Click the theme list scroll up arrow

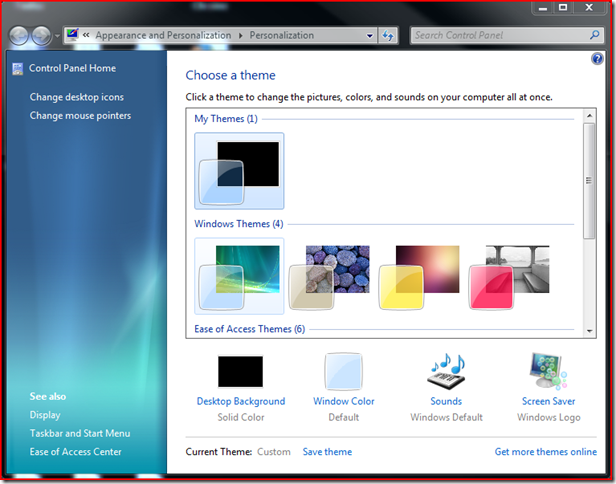coord(589,116)
